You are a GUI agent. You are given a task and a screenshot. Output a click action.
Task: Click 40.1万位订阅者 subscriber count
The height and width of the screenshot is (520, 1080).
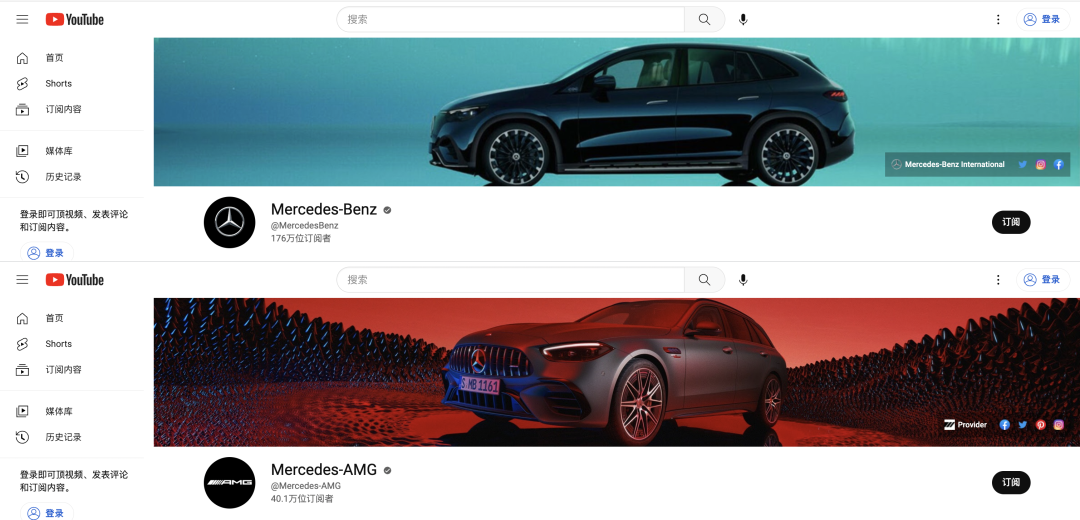(302, 499)
